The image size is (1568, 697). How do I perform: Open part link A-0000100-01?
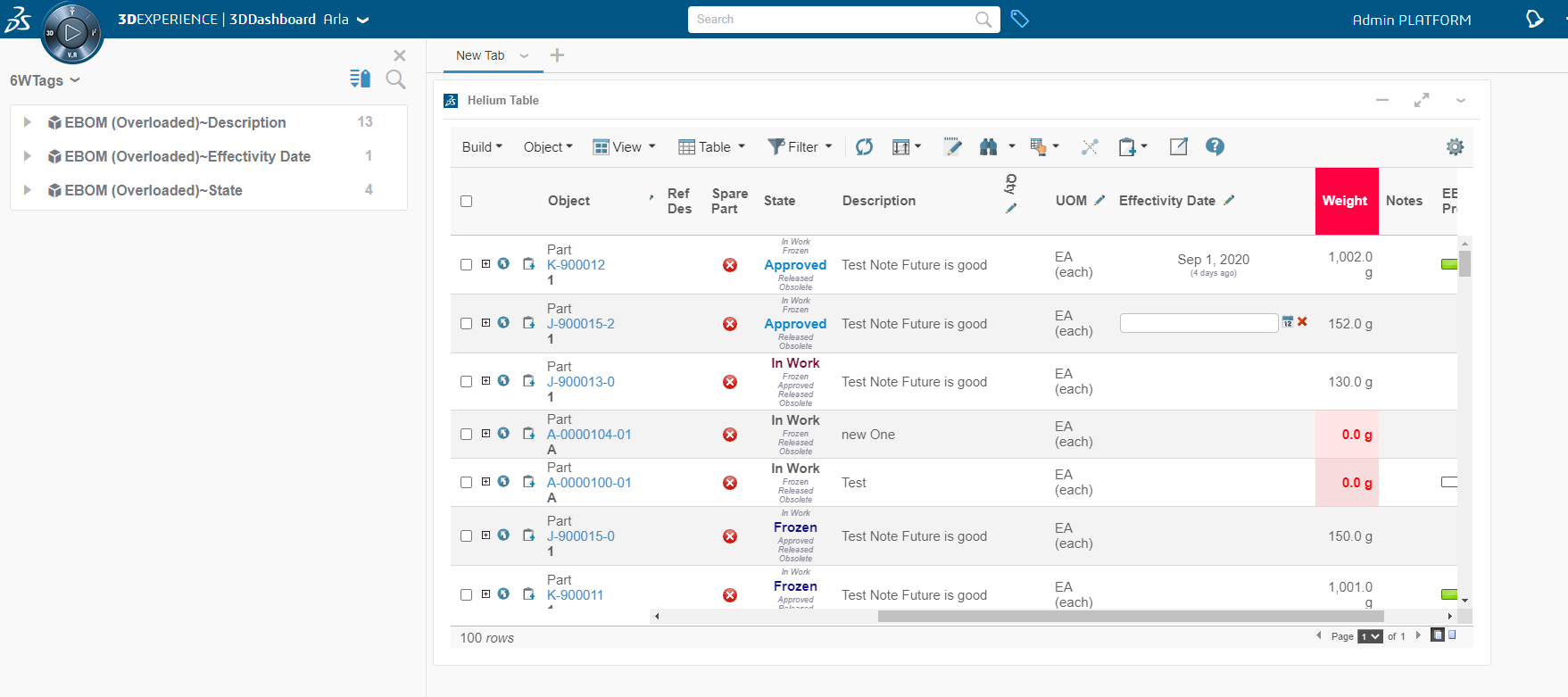[589, 483]
